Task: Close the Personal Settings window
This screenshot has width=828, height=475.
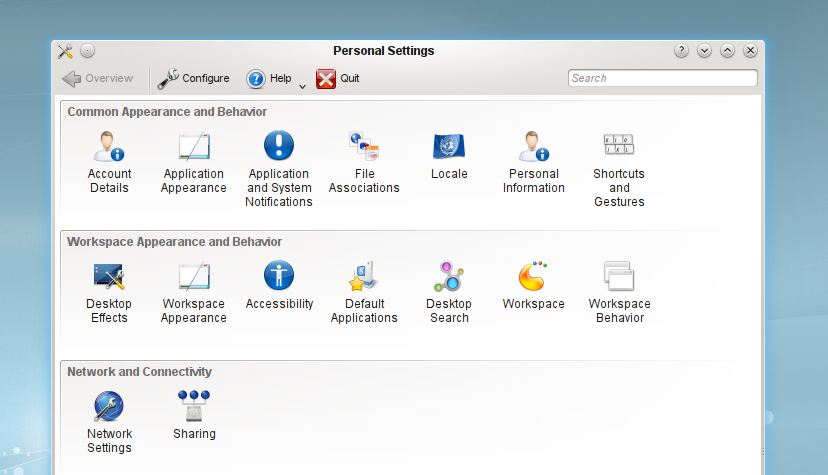Action: click(x=750, y=51)
